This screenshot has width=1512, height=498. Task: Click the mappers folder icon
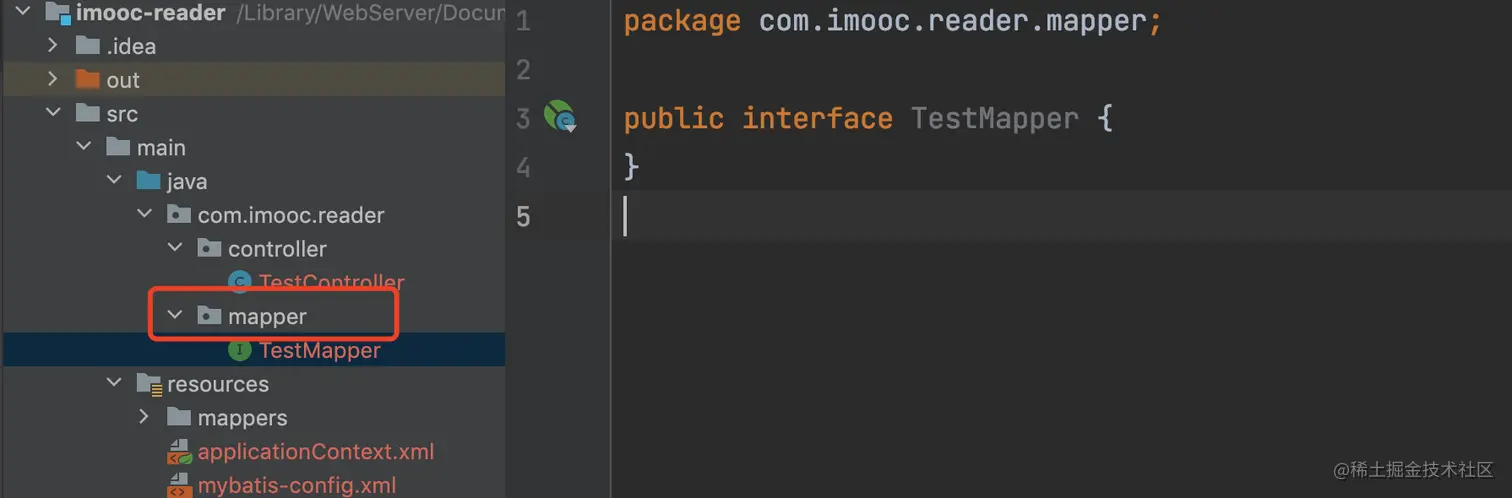[179, 417]
